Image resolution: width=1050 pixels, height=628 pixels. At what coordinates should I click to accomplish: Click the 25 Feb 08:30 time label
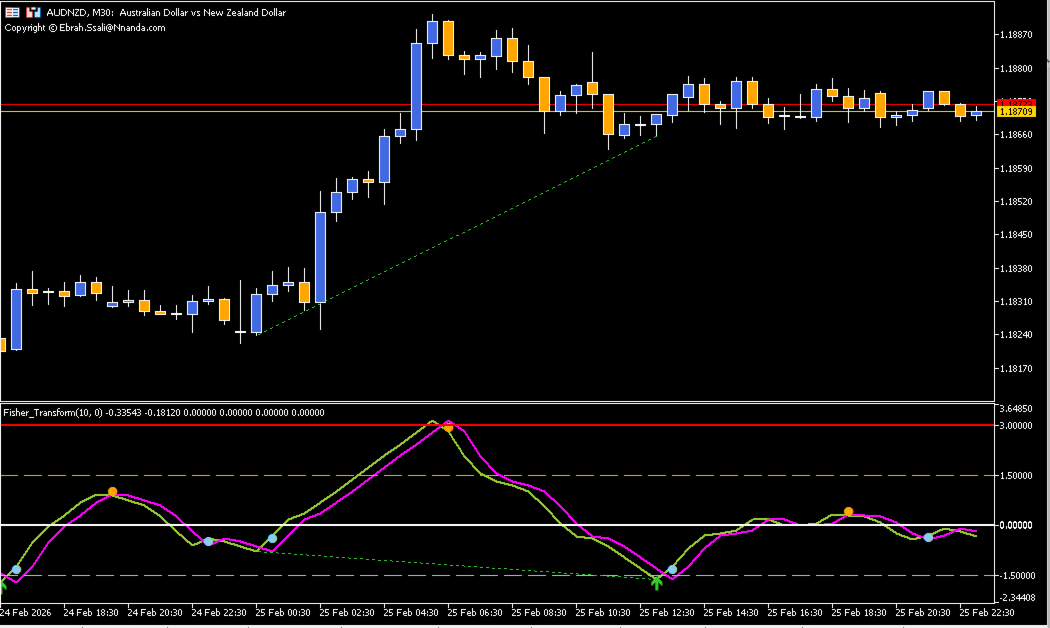pos(539,613)
